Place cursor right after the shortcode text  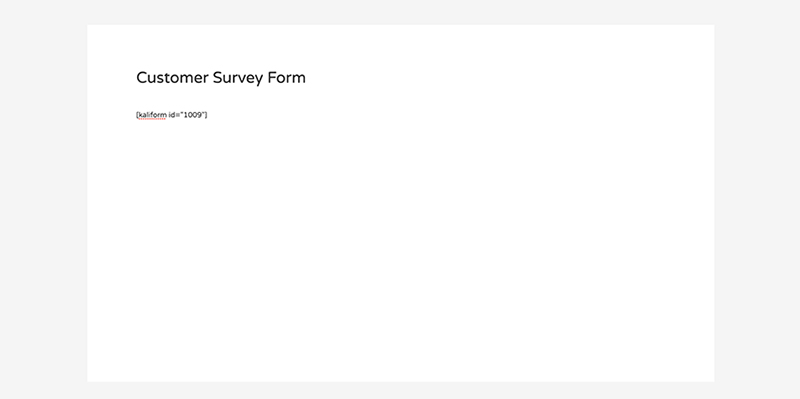point(208,115)
